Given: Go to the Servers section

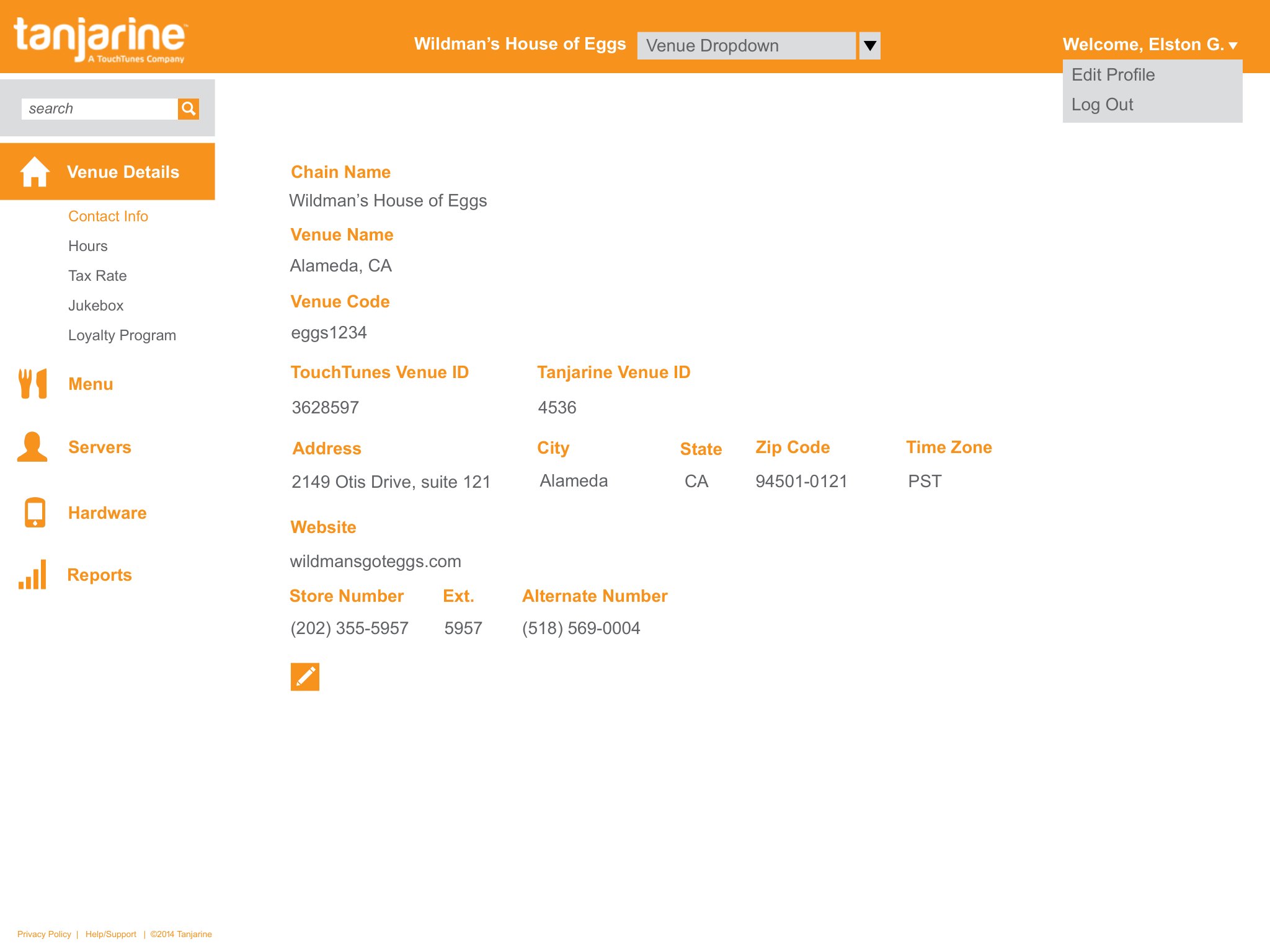Looking at the screenshot, I should click(100, 447).
